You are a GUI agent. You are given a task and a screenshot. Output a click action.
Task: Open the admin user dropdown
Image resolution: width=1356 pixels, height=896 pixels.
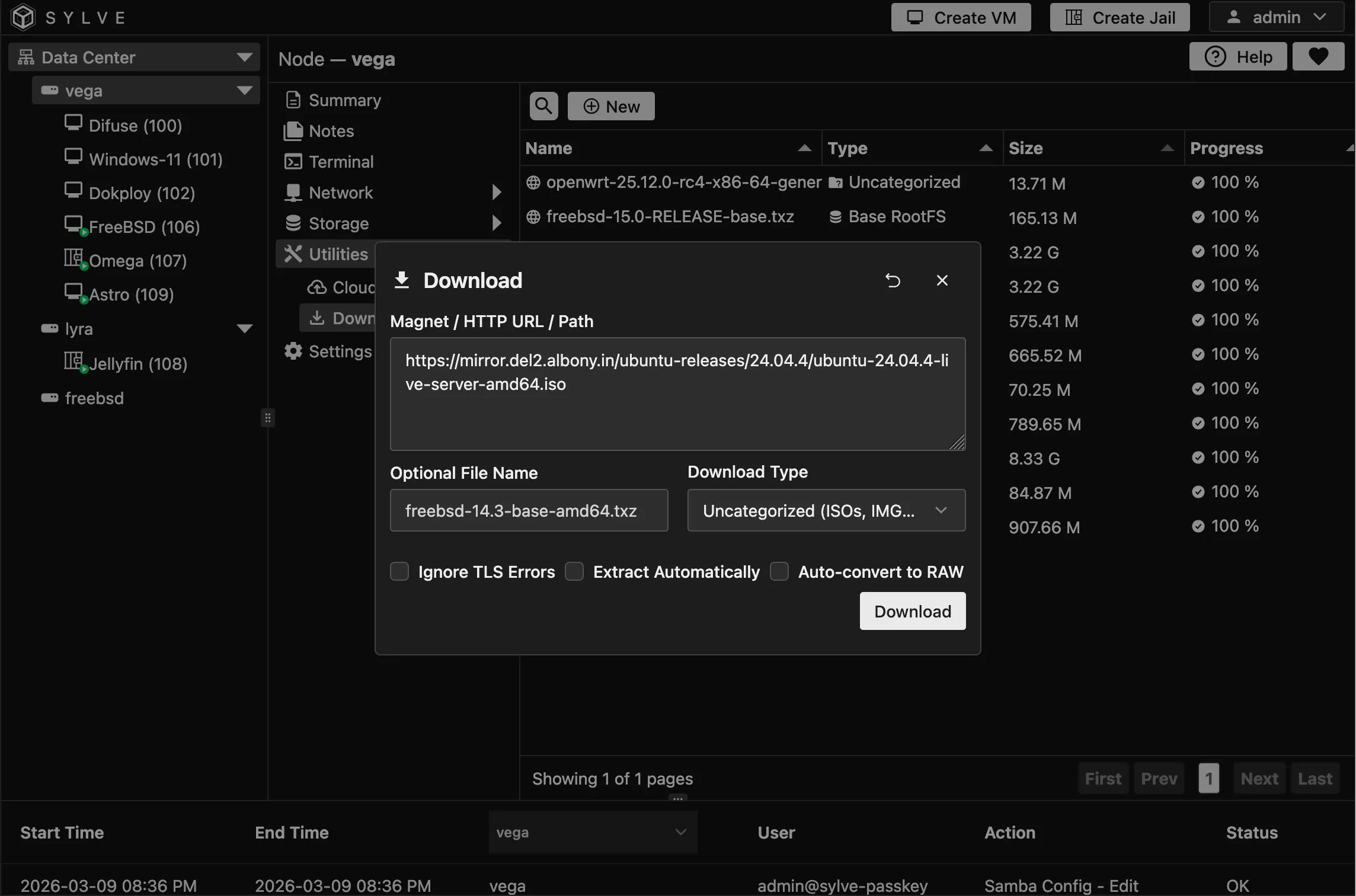coord(1276,17)
